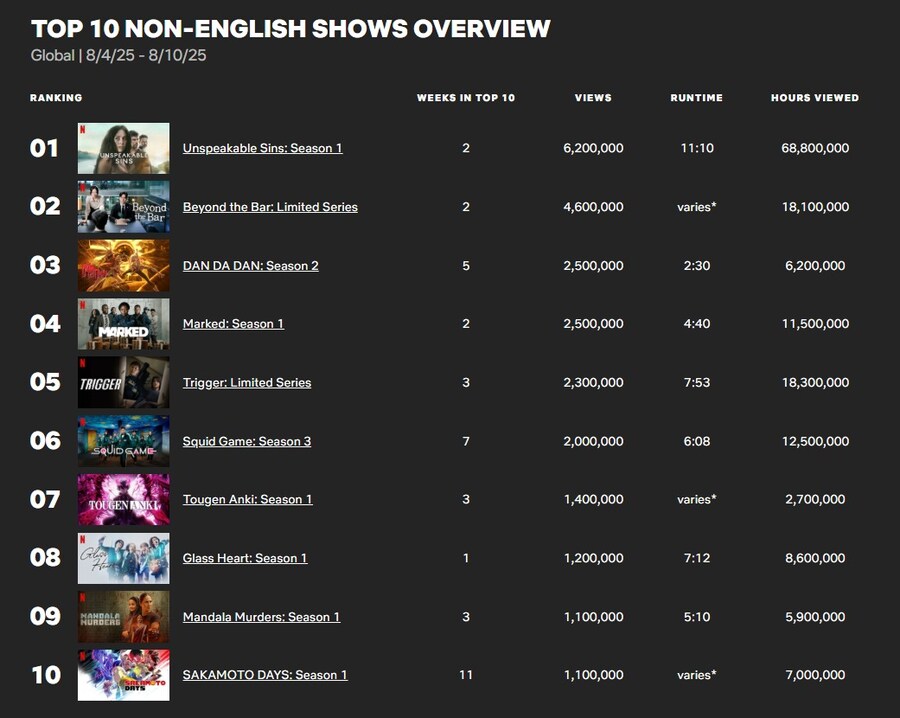Viewport: 900px width, 718px height.
Task: Click the RUNTIME column header
Action: tap(697, 98)
